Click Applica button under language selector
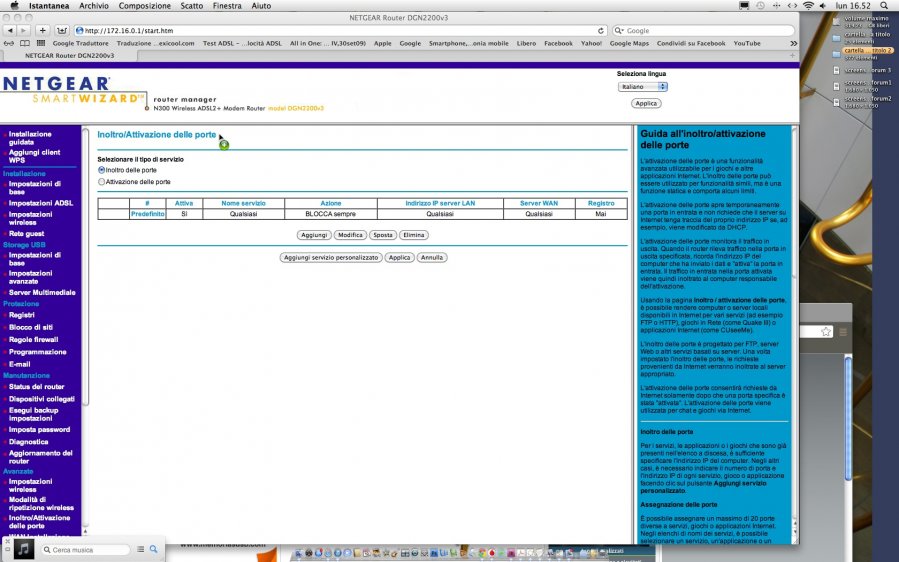The width and height of the screenshot is (899, 562). coord(646,103)
